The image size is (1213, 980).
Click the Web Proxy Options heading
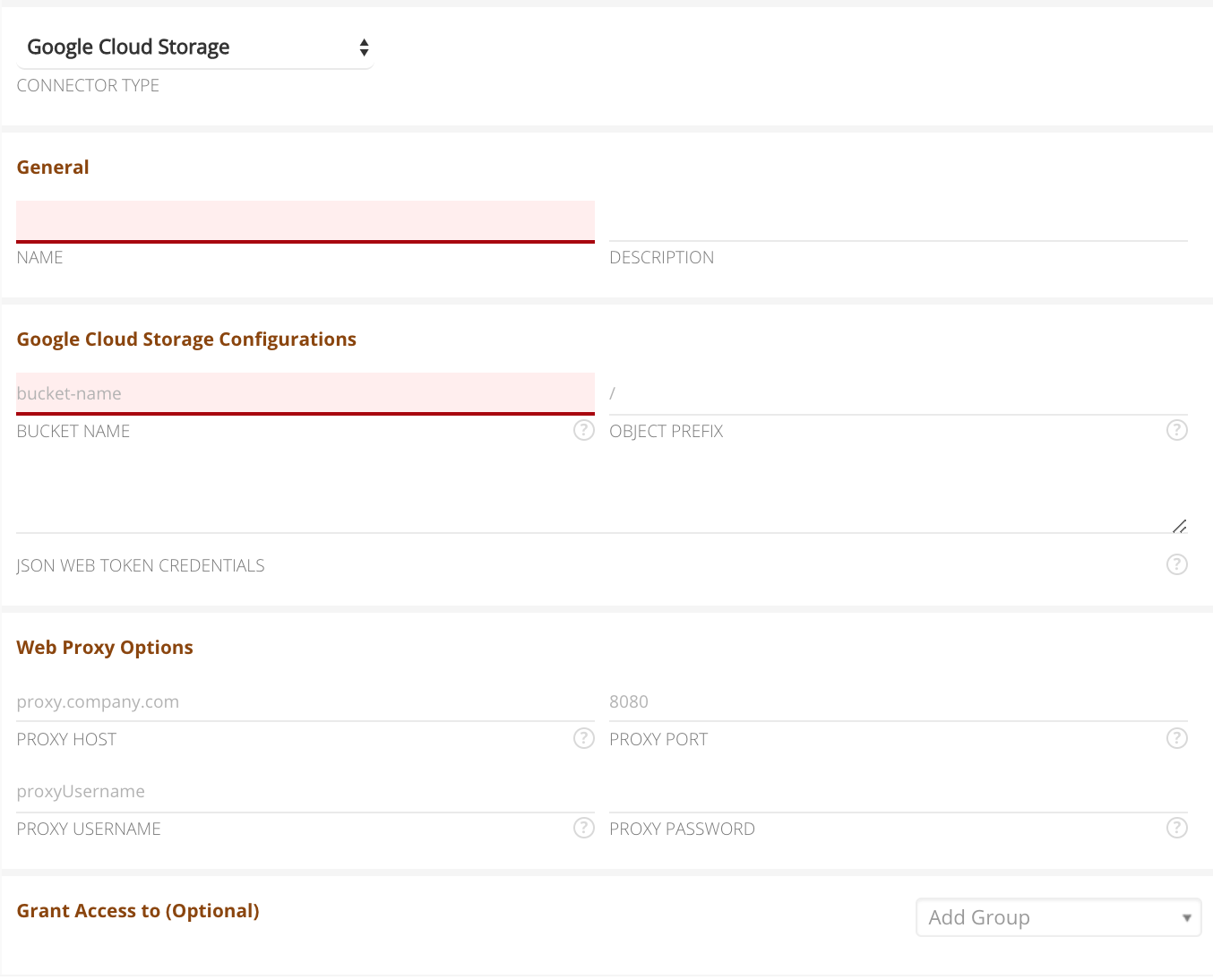105,648
